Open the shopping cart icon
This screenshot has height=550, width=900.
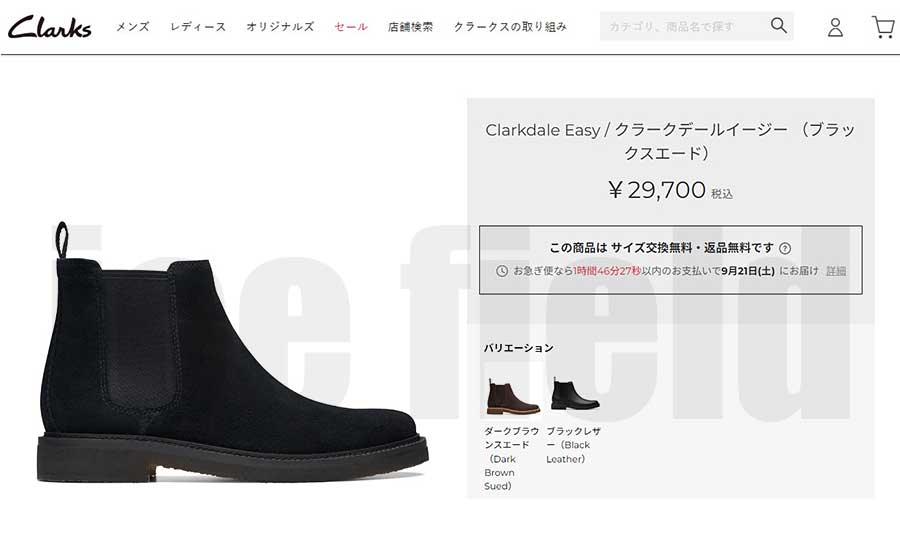(883, 27)
